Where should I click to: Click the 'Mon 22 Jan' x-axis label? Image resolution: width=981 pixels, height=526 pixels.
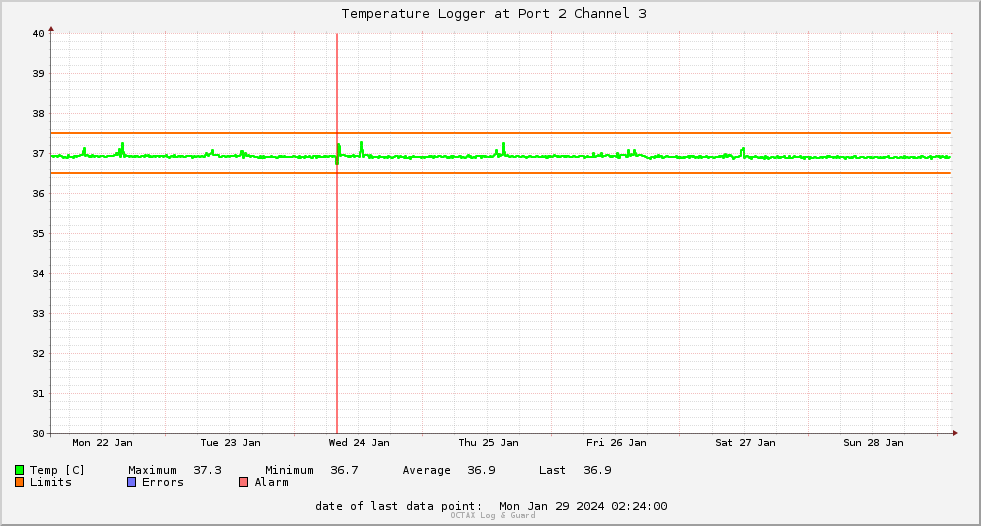[103, 443]
